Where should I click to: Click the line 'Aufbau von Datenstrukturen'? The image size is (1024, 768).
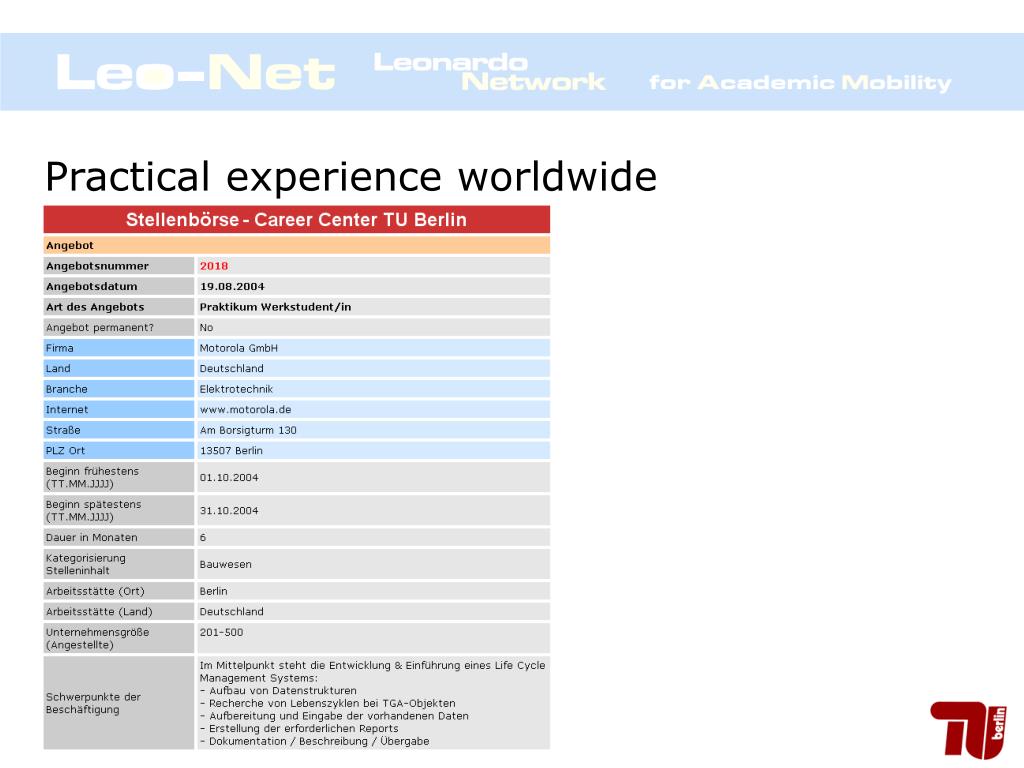282,691
